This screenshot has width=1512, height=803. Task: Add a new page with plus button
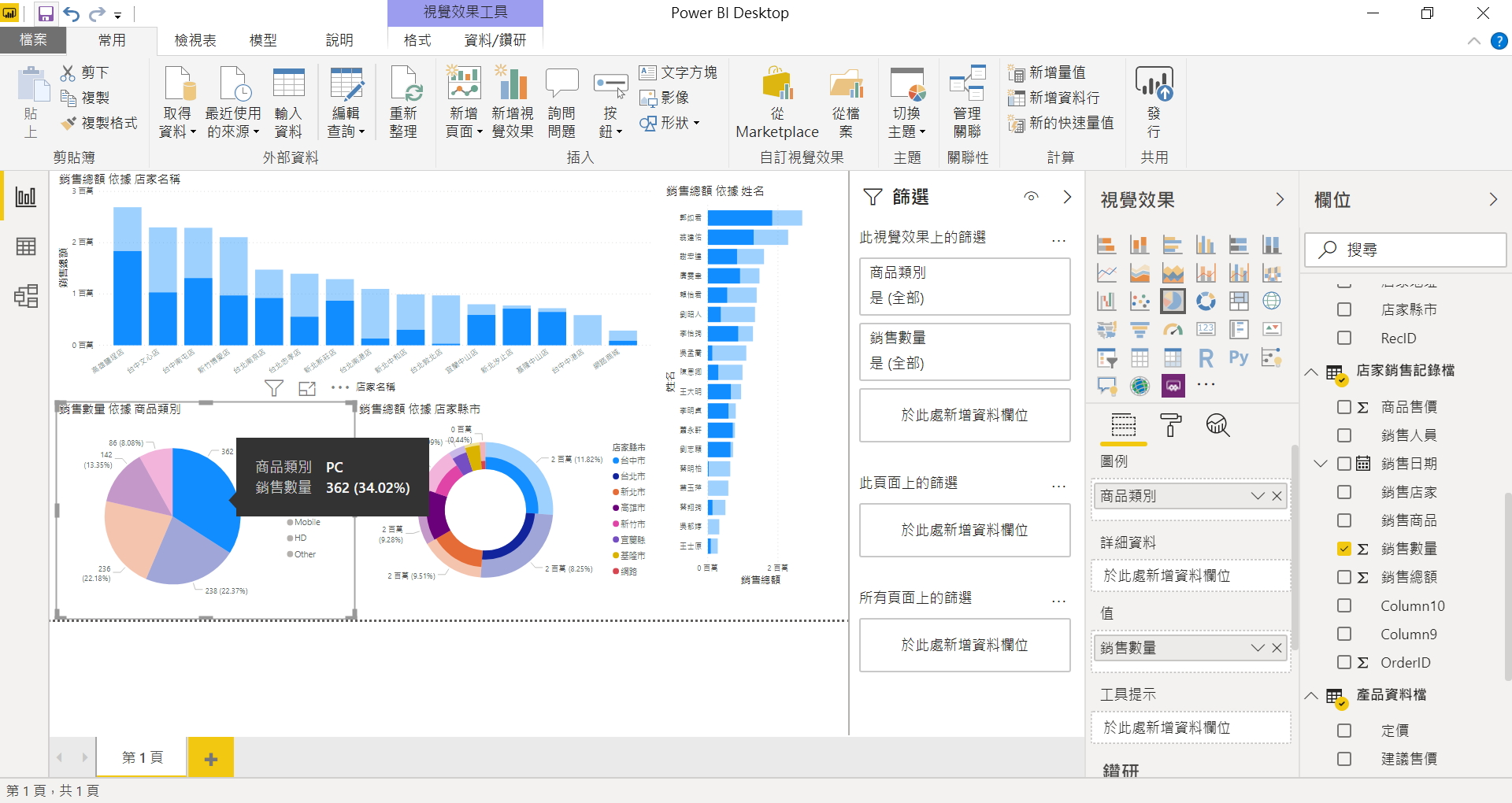pos(210,758)
